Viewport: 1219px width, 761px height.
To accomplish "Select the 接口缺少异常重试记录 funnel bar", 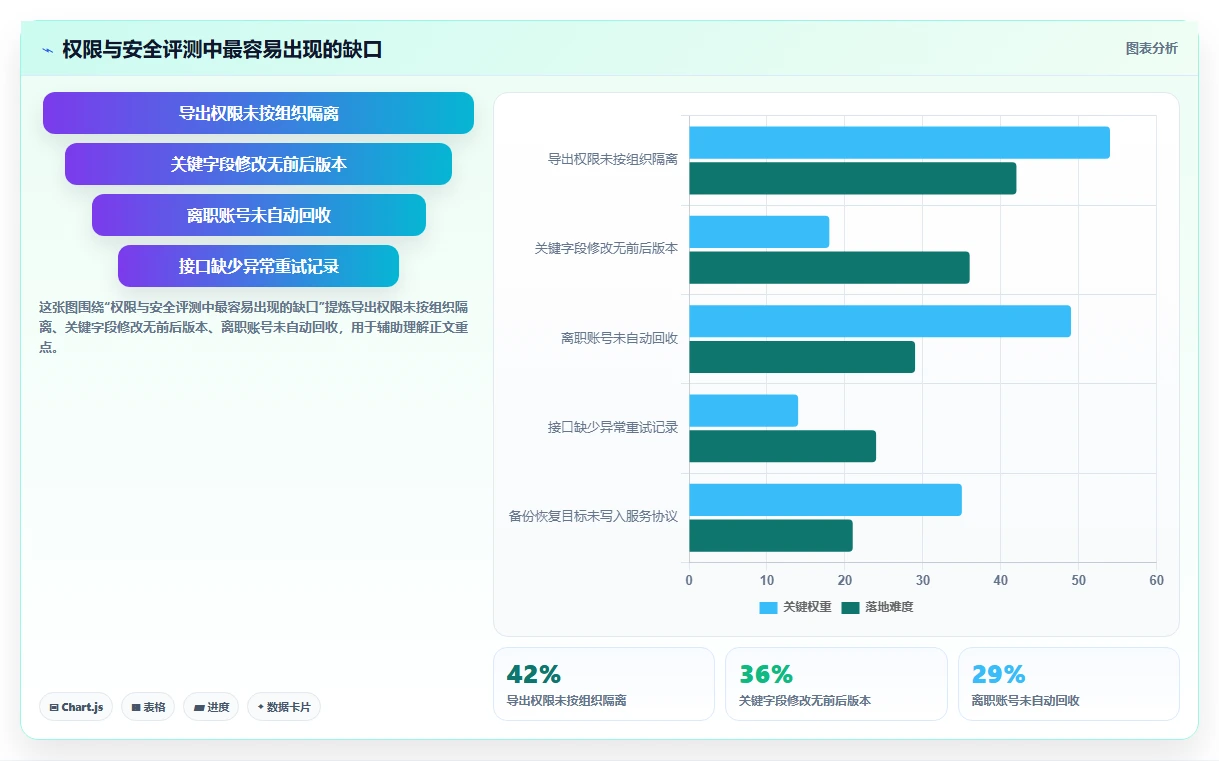I will point(258,266).
